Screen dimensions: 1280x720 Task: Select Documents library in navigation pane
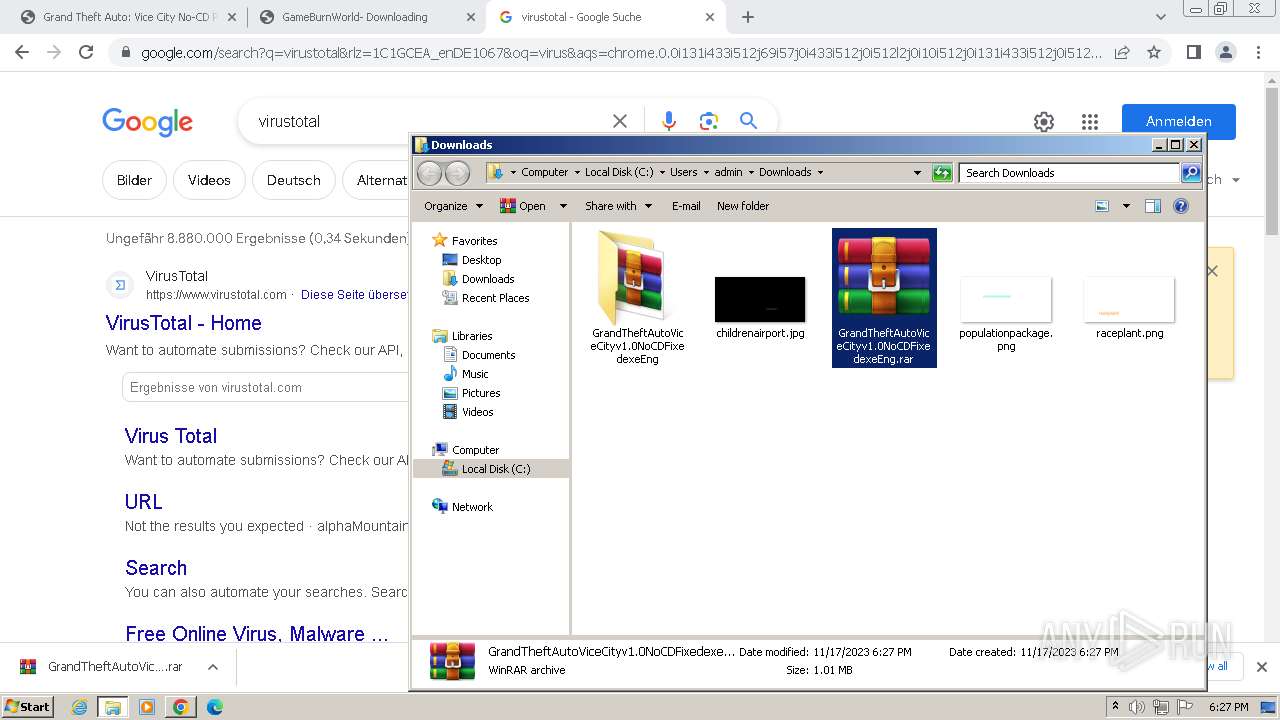point(488,355)
